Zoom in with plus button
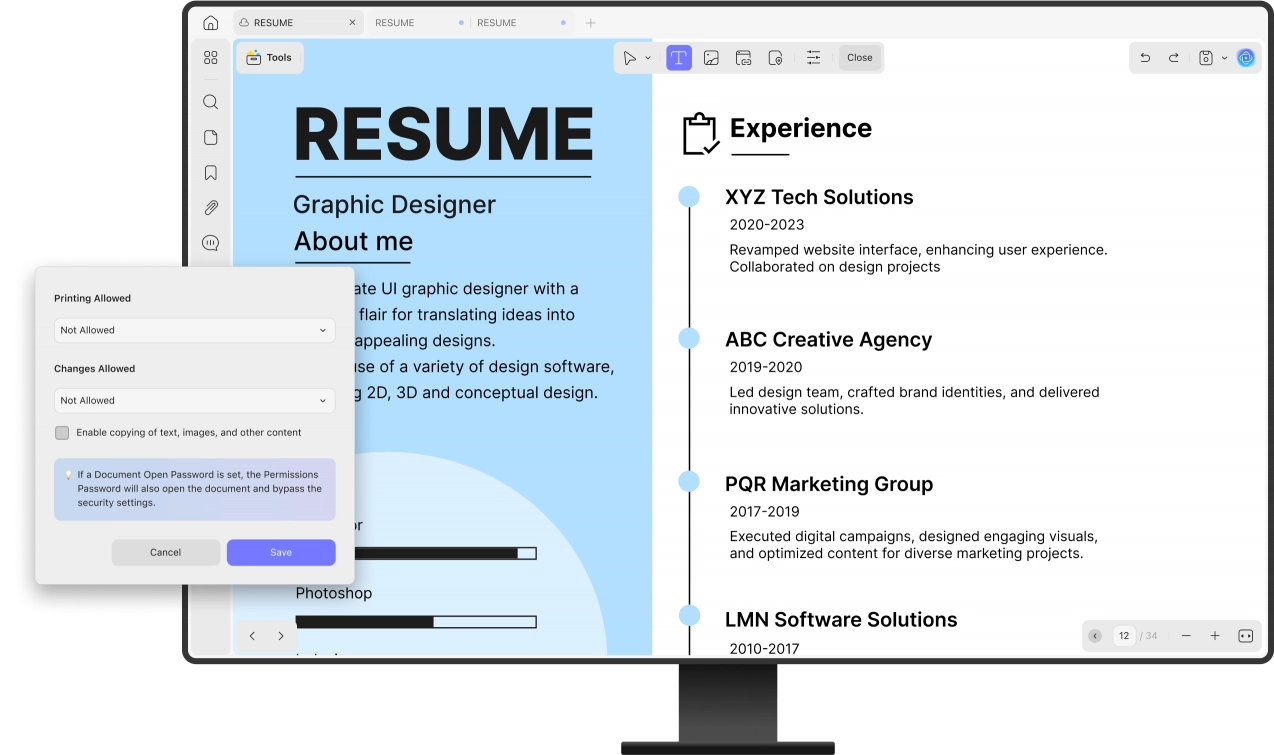 [x=1215, y=636]
